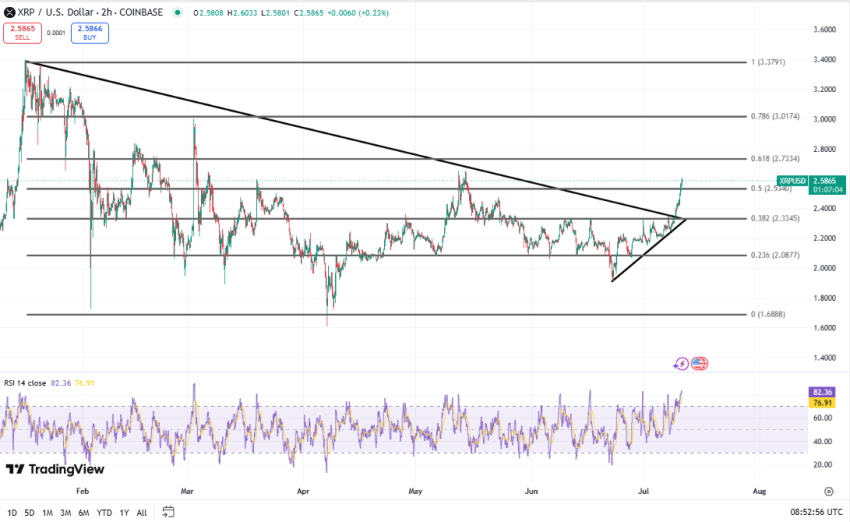Switch to the 6M time range
Image resolution: width=850 pixels, height=522 pixels.
click(x=85, y=512)
